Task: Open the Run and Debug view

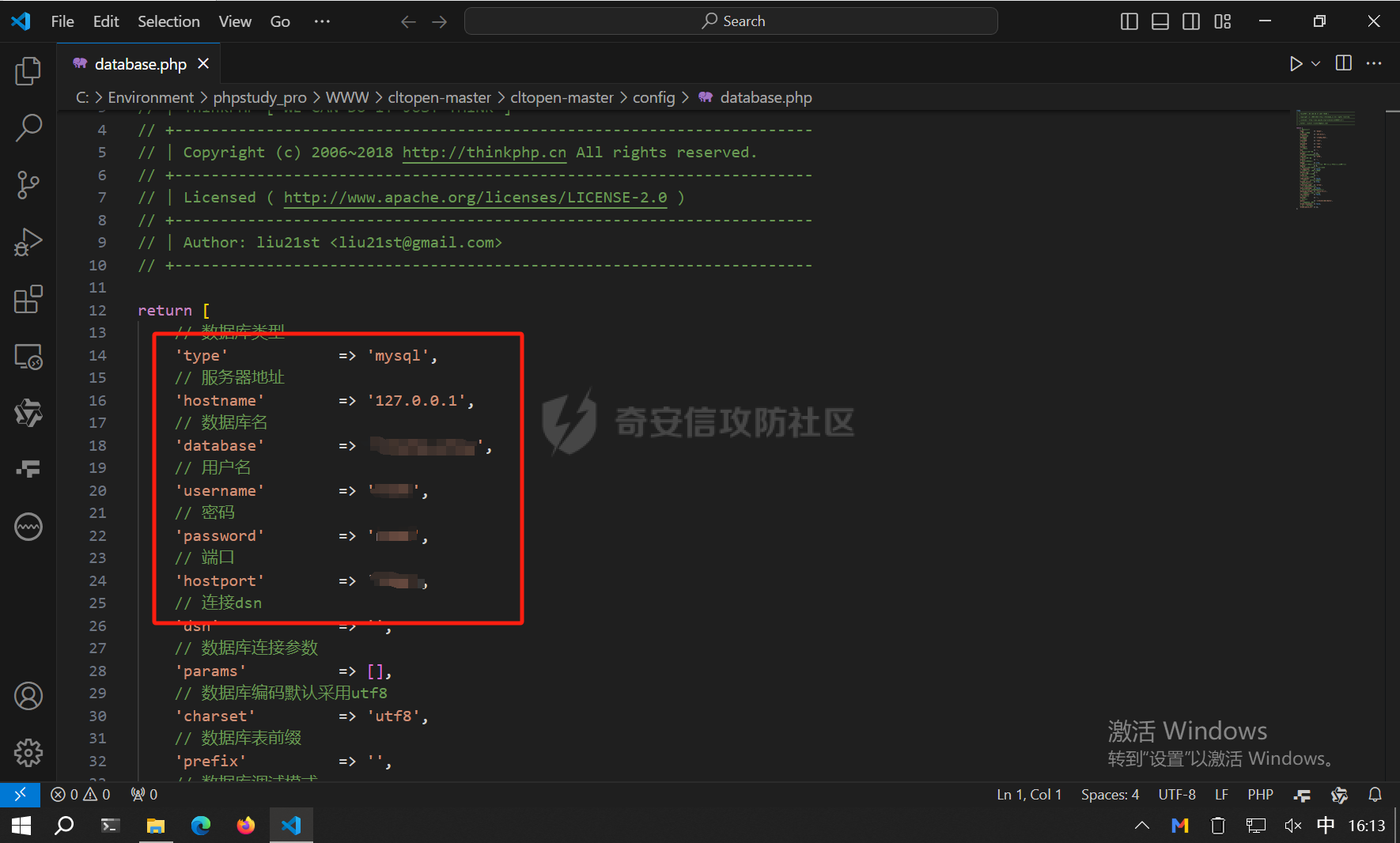Action: tap(28, 242)
